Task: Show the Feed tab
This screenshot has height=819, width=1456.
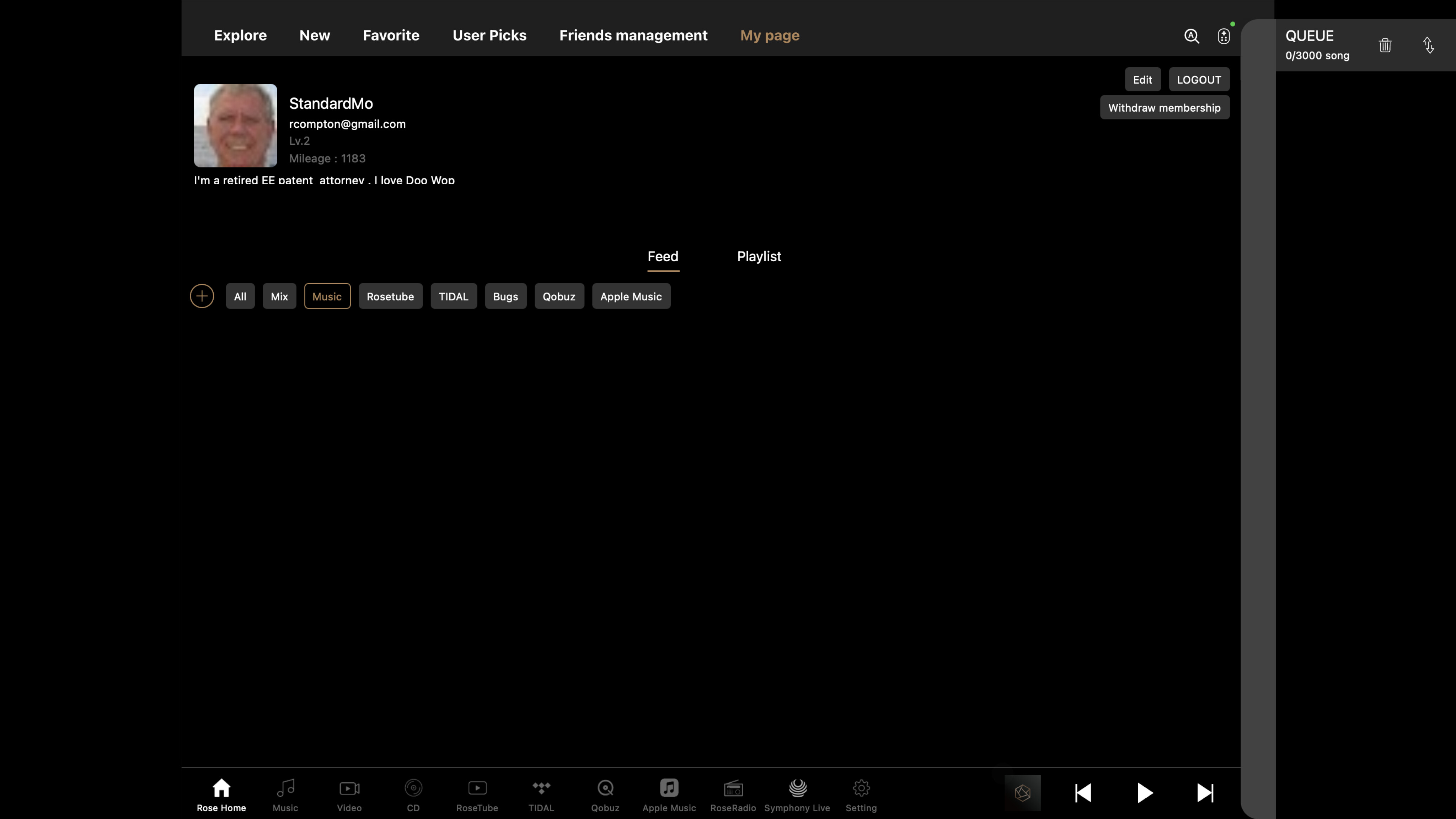Action: coord(663,257)
